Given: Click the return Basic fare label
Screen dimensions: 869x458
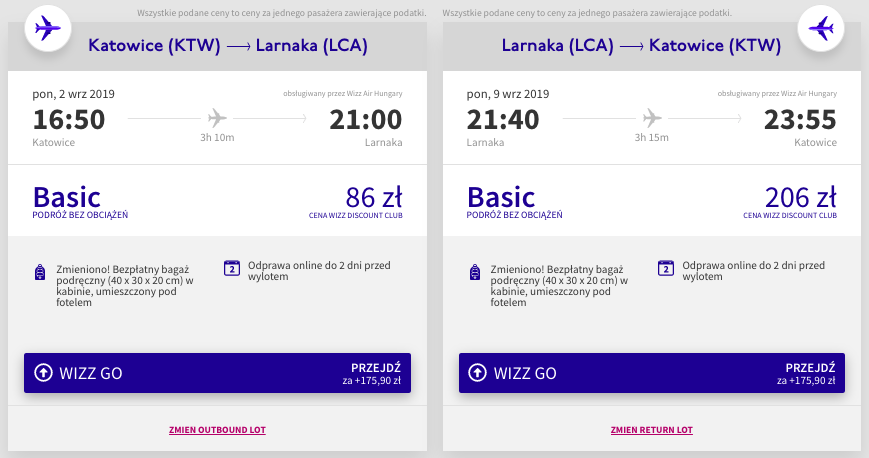Looking at the screenshot, I should tap(501, 197).
